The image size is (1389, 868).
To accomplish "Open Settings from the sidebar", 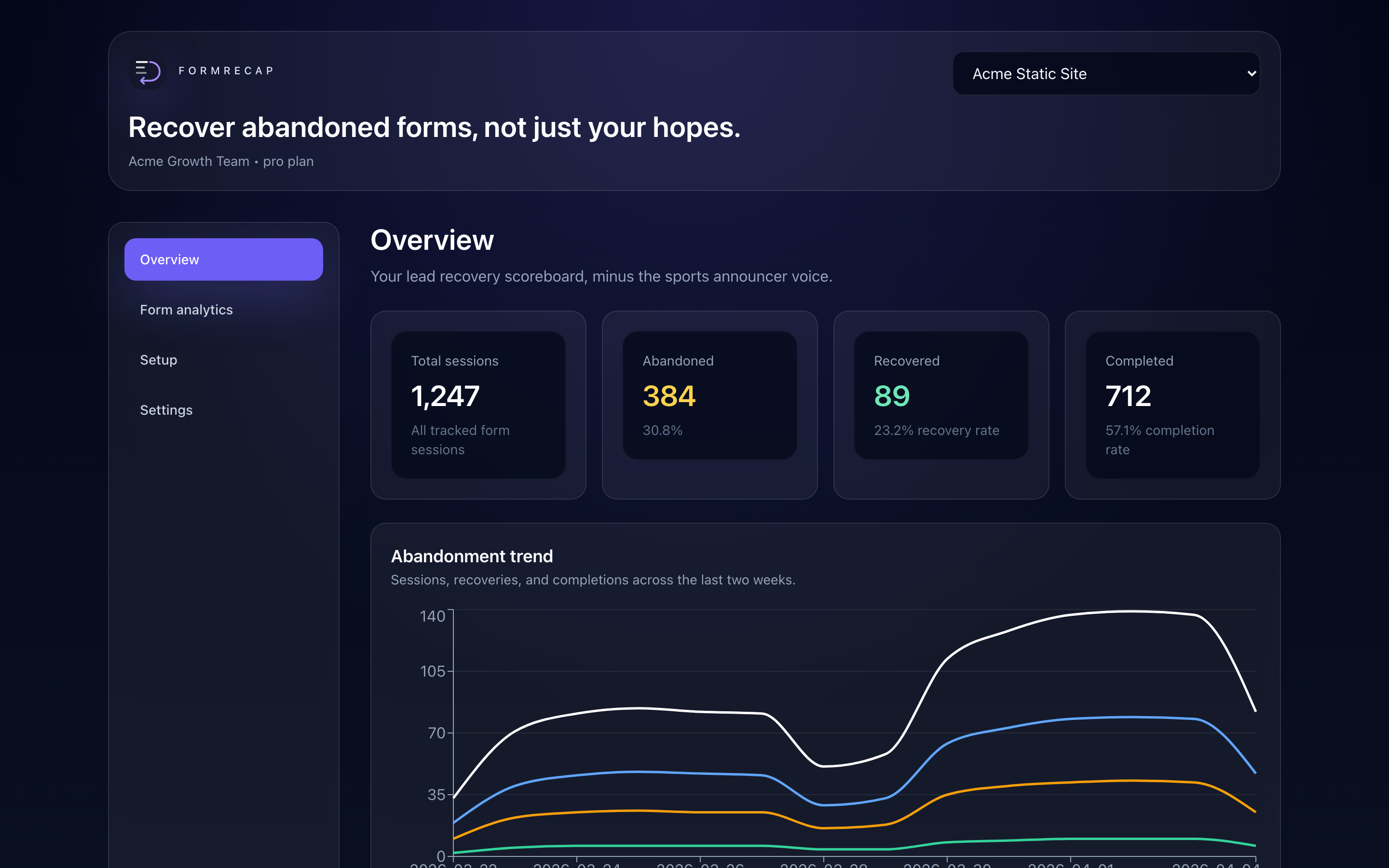I will [166, 410].
